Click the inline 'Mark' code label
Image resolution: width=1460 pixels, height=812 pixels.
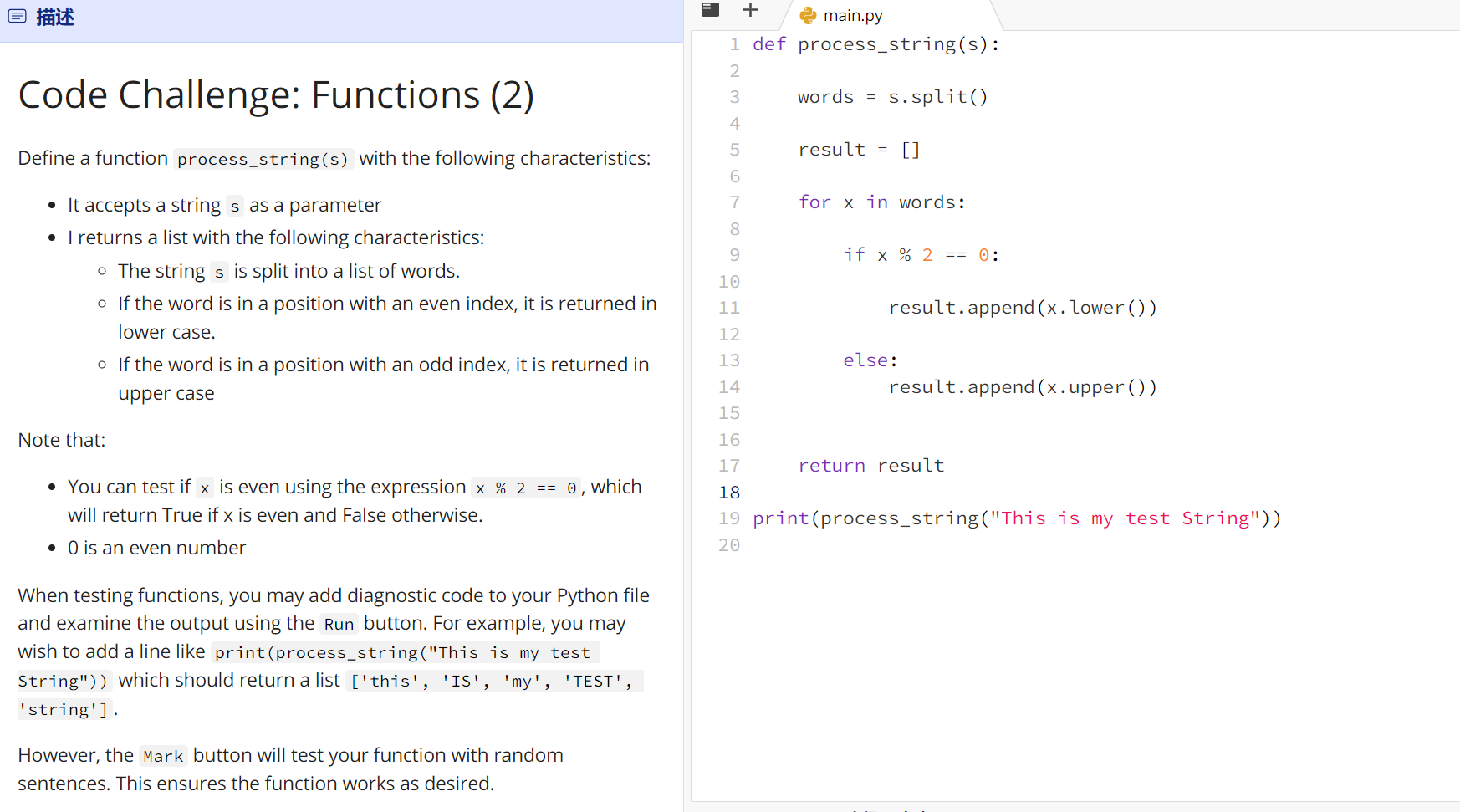click(163, 756)
